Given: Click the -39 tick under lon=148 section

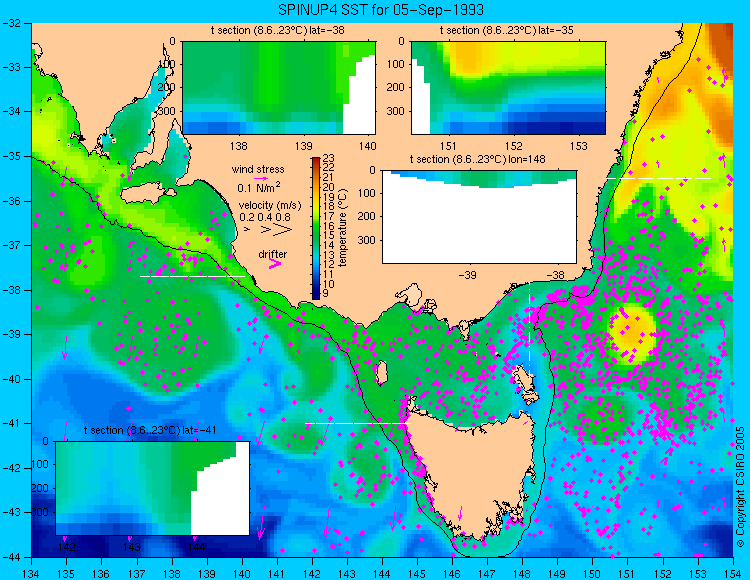Looking at the screenshot, I should point(467,275).
